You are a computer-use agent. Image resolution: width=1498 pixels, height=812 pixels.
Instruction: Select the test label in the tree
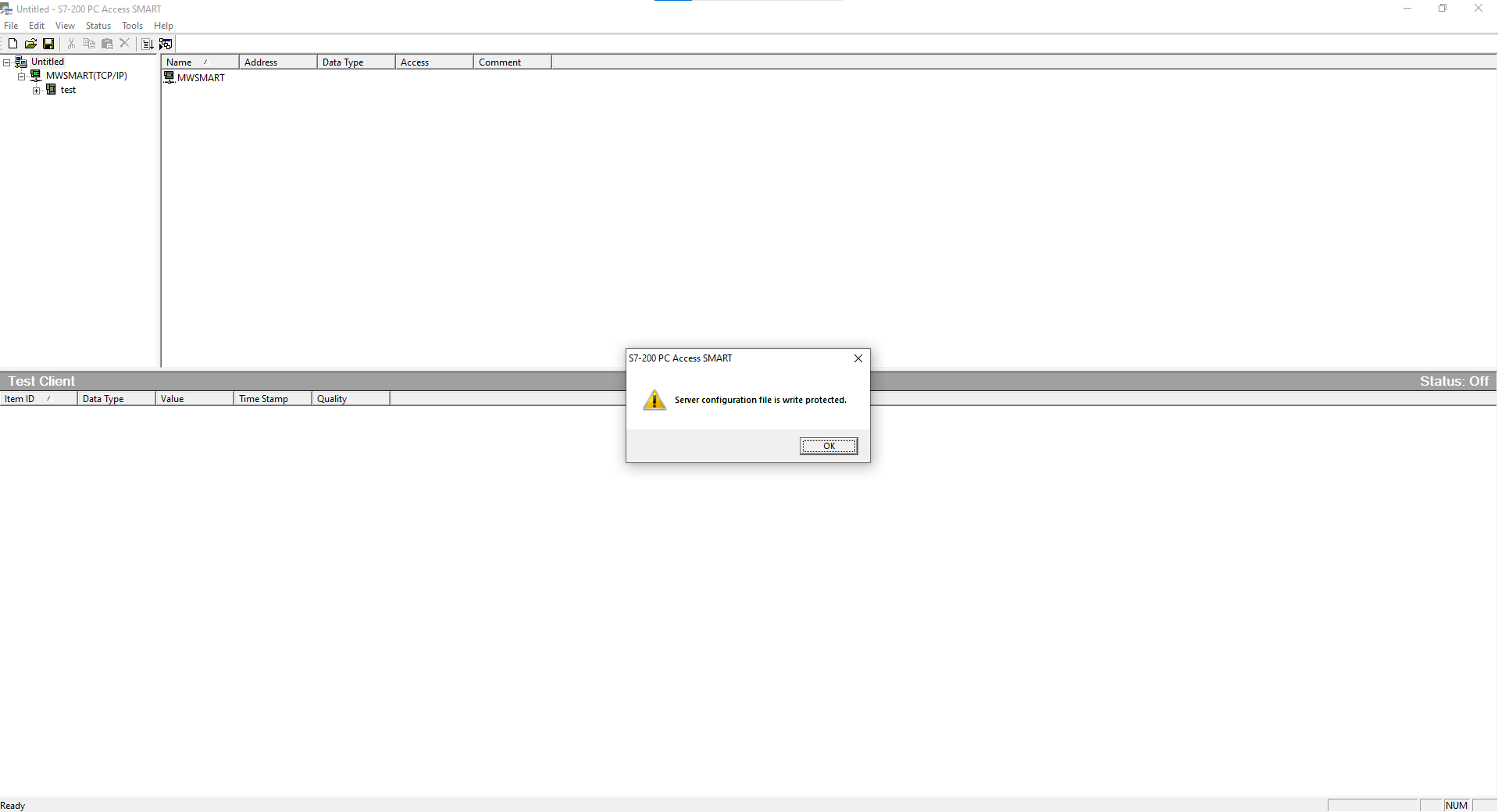point(69,90)
